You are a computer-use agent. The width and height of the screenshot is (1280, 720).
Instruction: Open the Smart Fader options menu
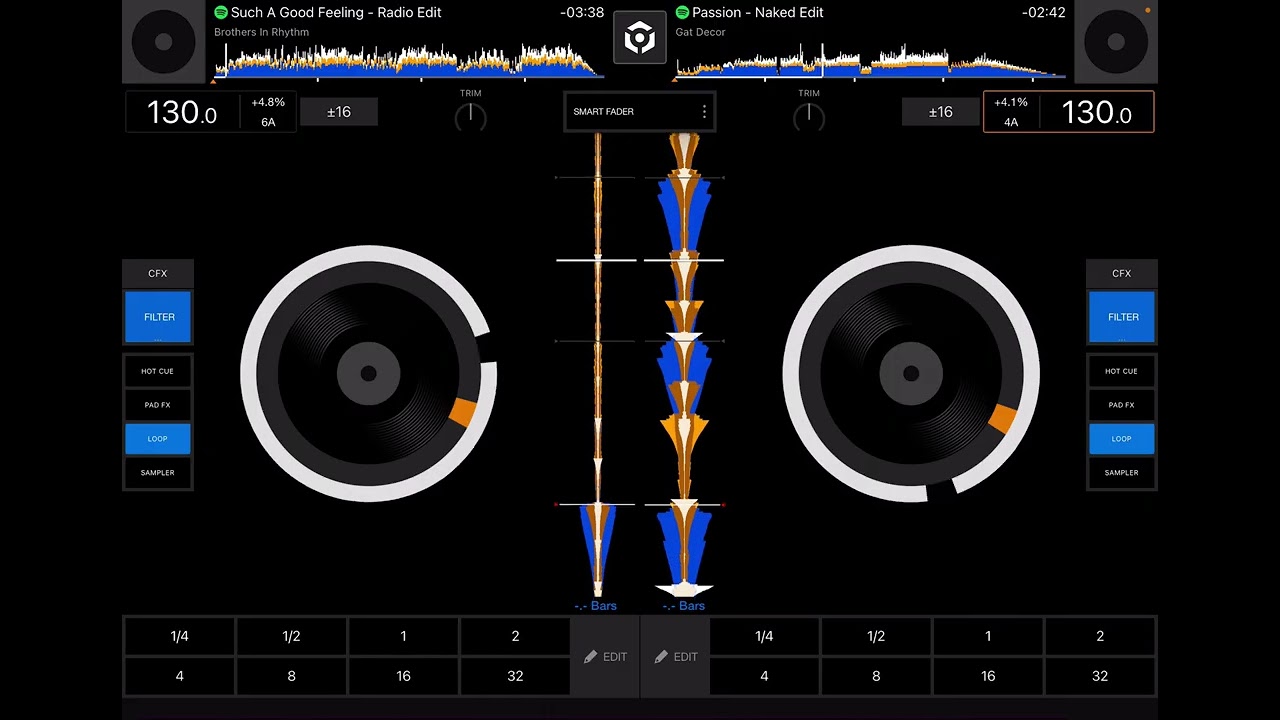(704, 112)
